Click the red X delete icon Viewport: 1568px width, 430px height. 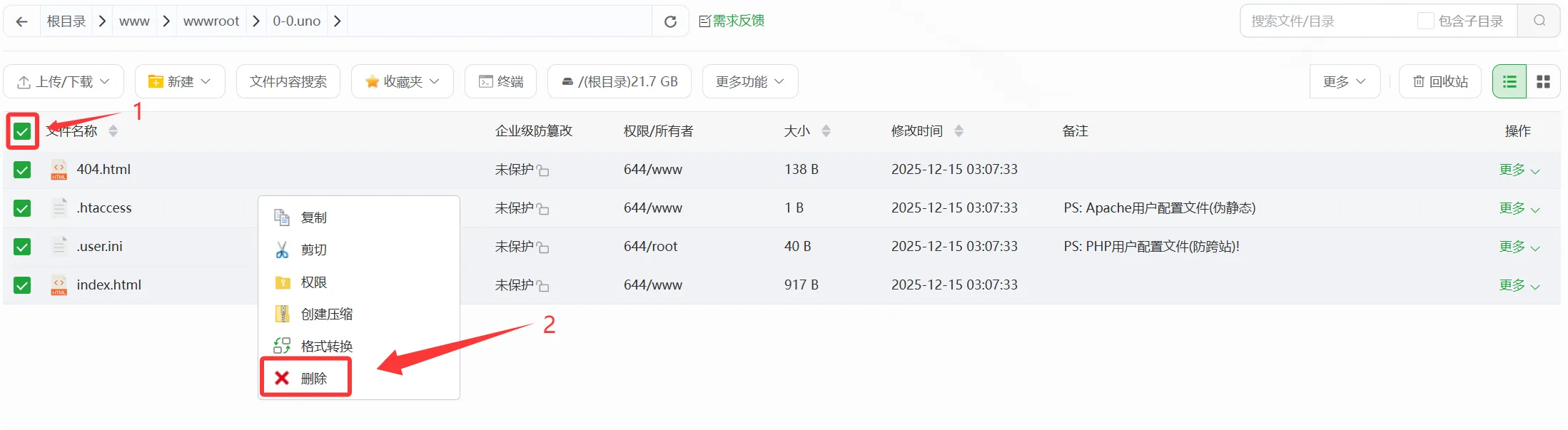coord(282,378)
